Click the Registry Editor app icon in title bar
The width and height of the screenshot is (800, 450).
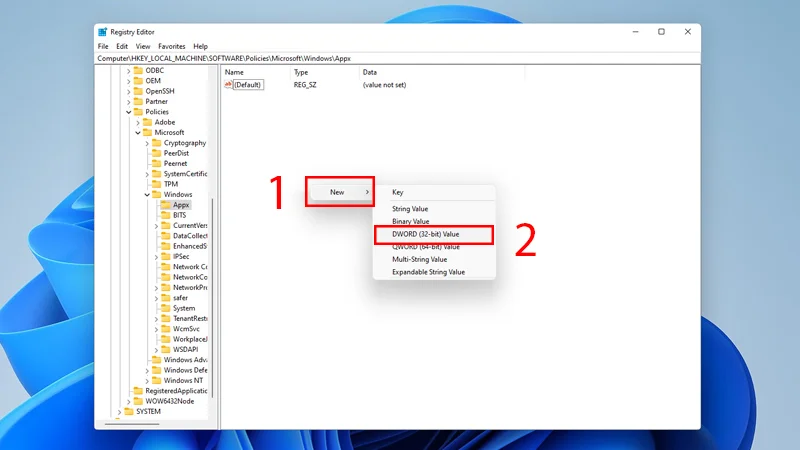point(103,32)
